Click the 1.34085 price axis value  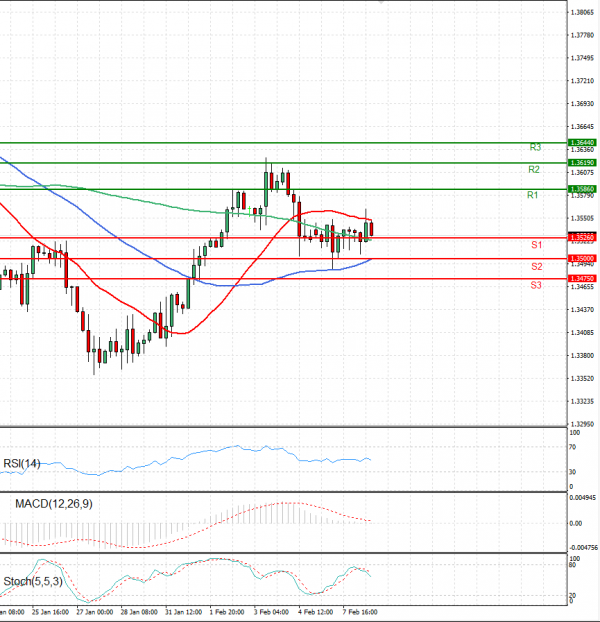(x=582, y=332)
